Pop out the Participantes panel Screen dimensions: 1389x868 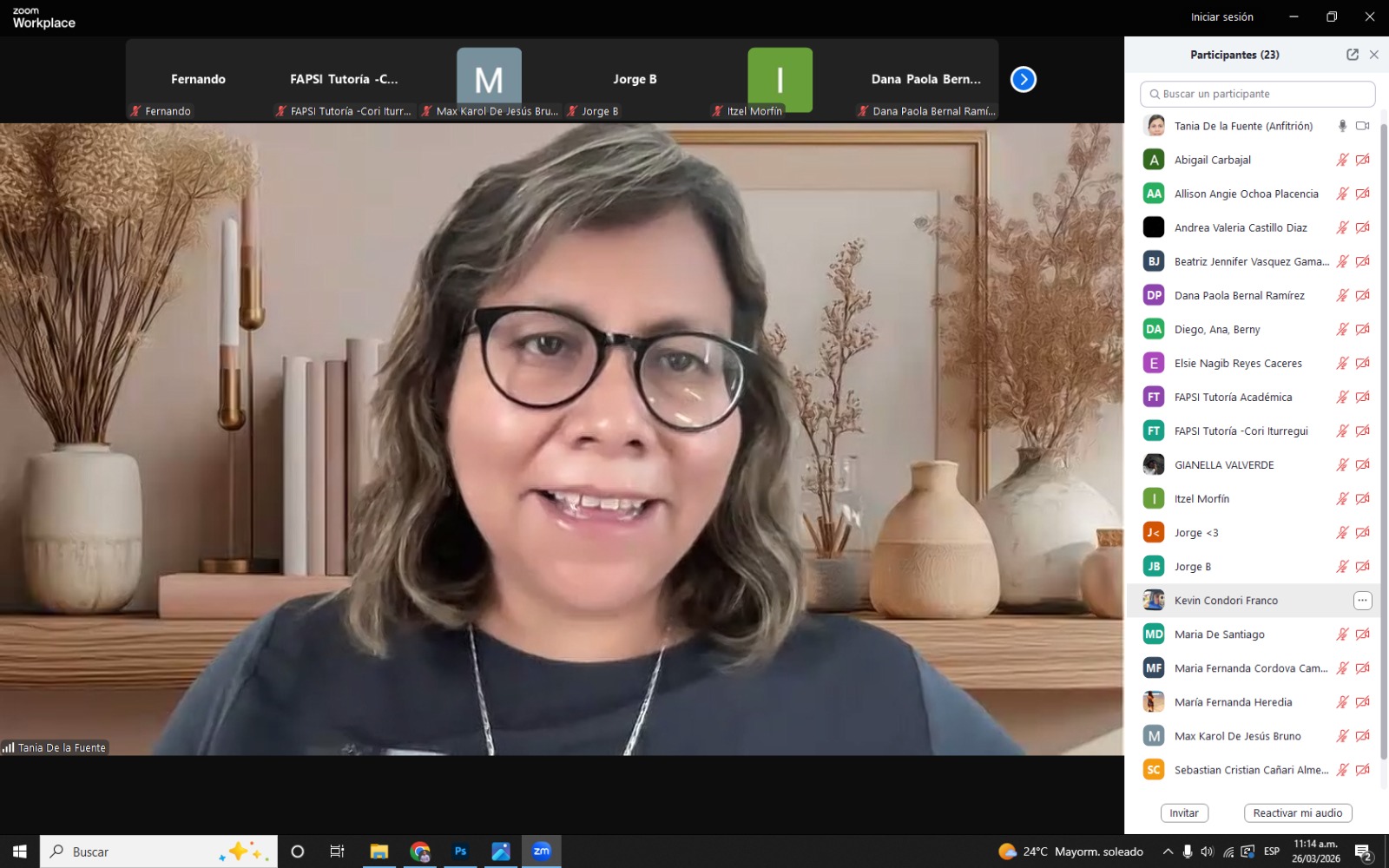click(x=1352, y=55)
